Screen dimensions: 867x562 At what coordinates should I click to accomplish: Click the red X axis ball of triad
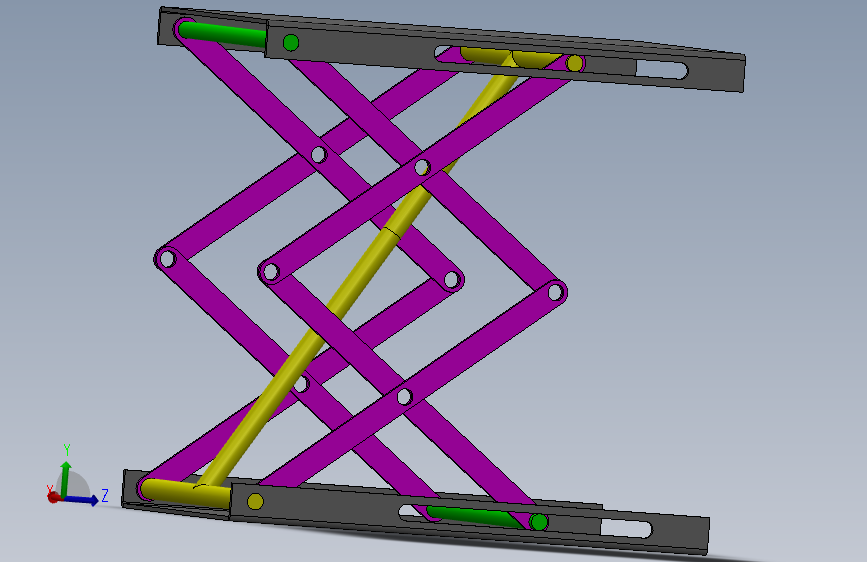[53, 497]
